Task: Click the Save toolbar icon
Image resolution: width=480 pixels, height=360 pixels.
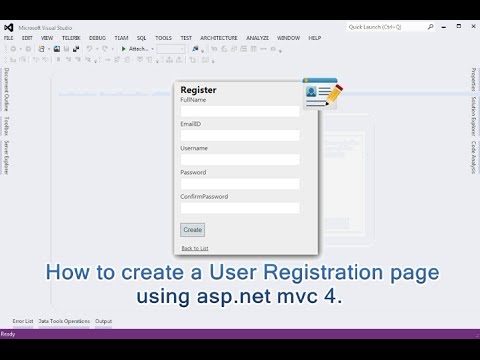Action: tap(67, 49)
